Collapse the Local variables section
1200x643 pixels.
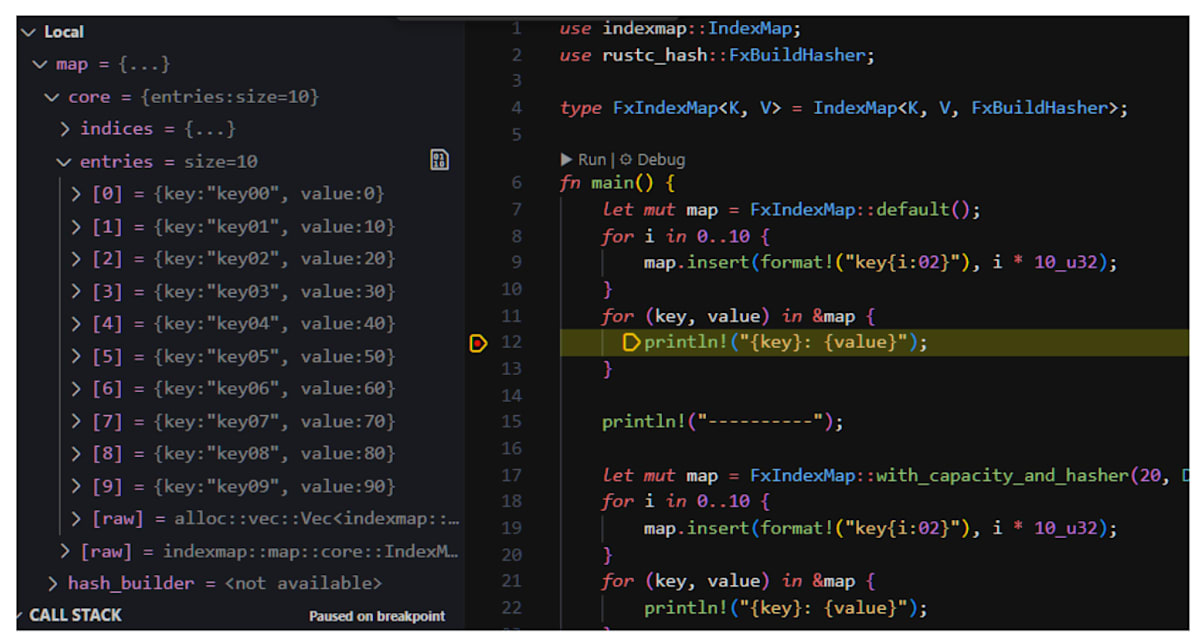pyautogui.click(x=30, y=32)
